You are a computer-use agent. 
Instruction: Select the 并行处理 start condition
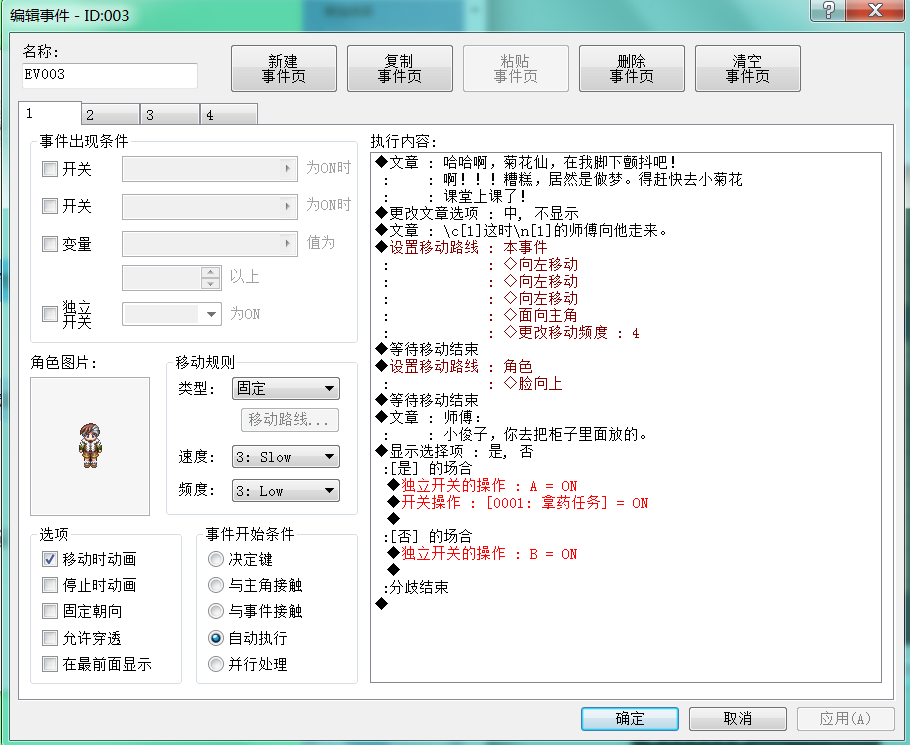click(216, 664)
